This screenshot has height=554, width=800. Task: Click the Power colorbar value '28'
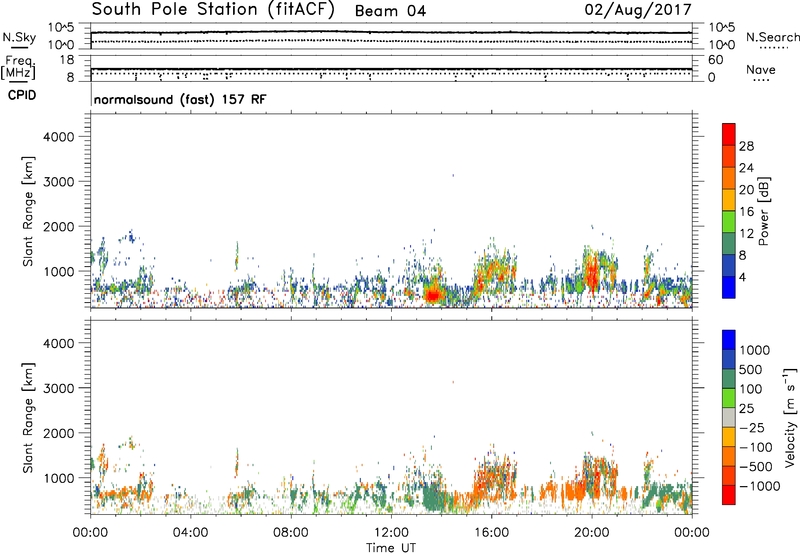(x=746, y=146)
